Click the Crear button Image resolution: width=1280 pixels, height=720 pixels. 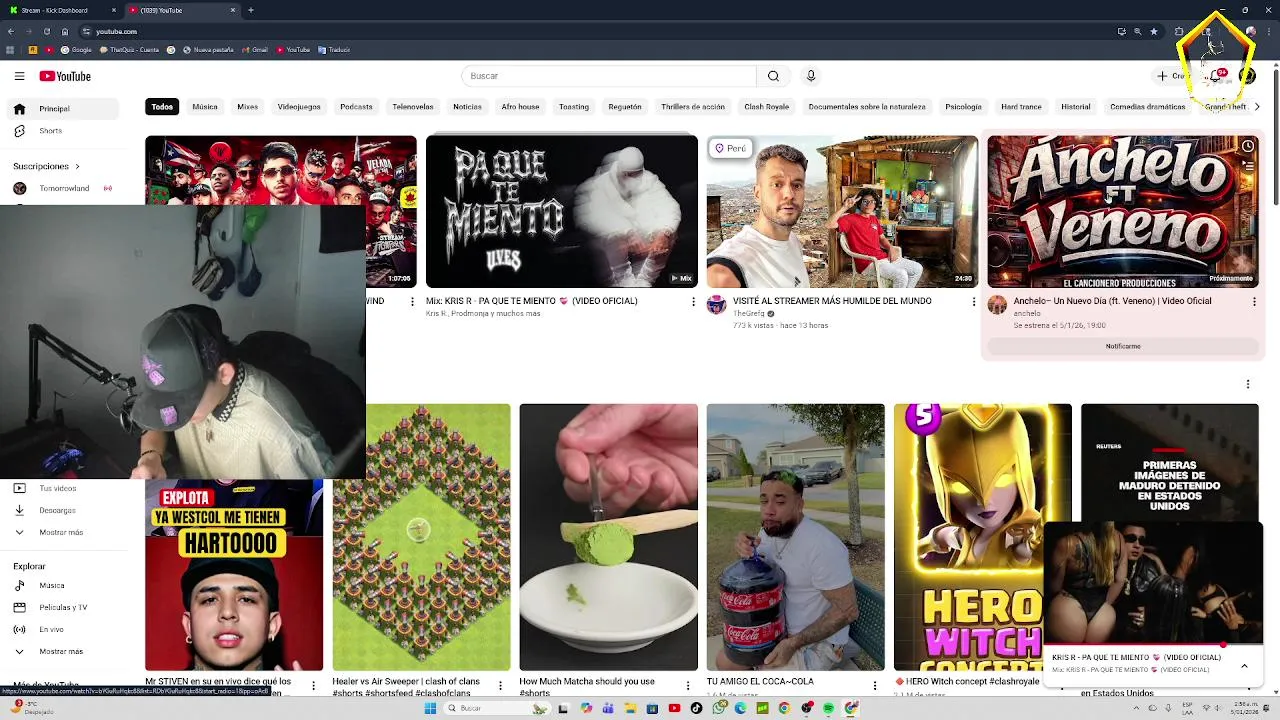point(1172,76)
